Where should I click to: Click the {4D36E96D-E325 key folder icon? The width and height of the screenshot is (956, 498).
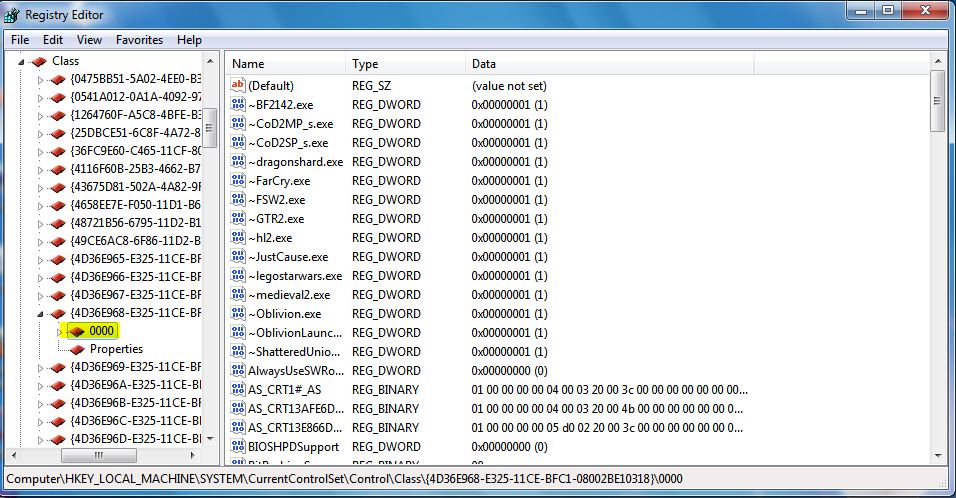point(58,439)
